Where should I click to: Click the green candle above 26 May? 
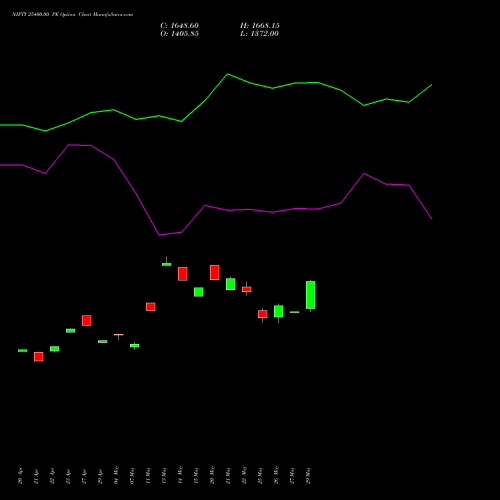click(x=279, y=311)
